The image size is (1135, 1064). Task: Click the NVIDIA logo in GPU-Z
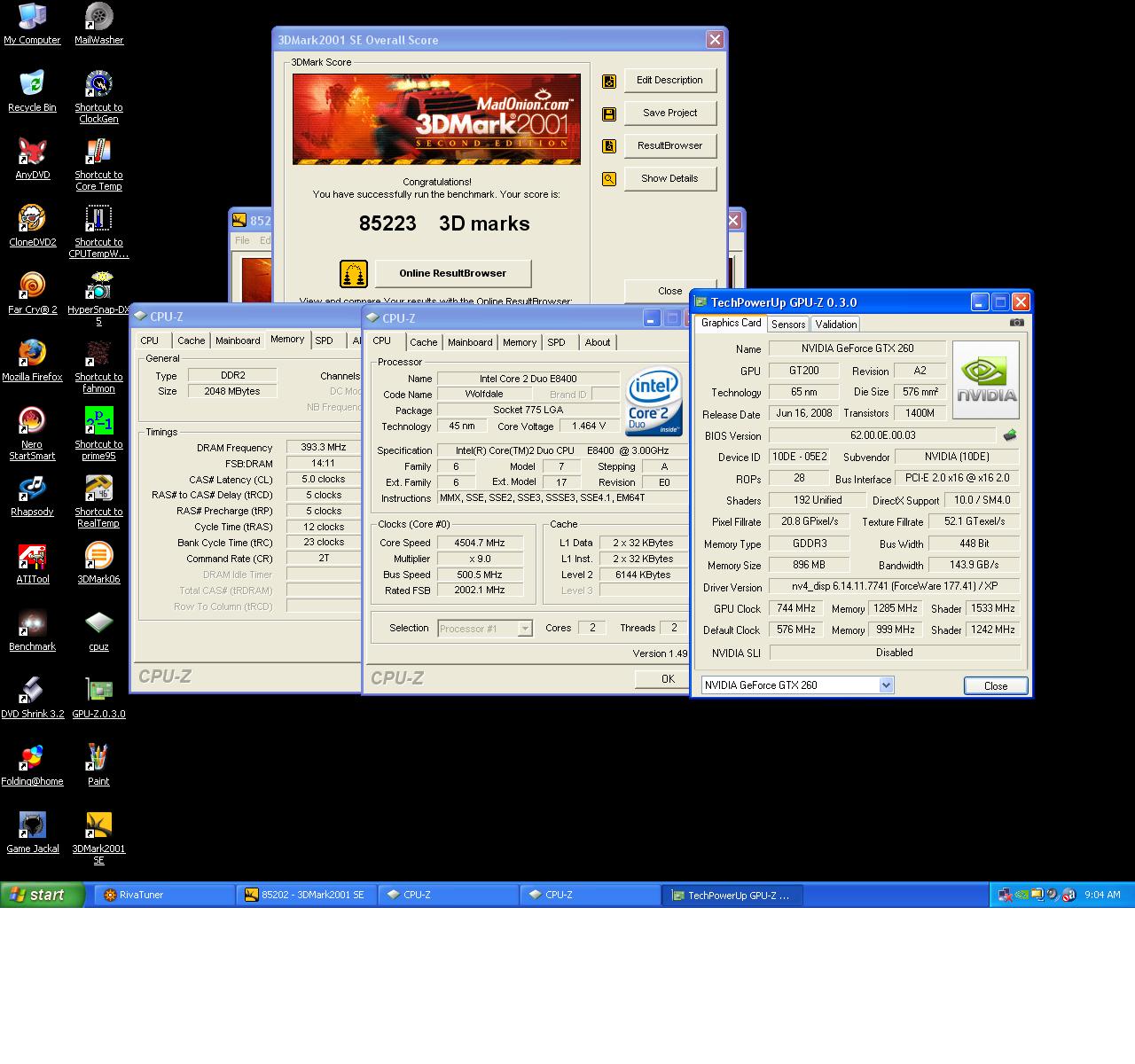[986, 380]
